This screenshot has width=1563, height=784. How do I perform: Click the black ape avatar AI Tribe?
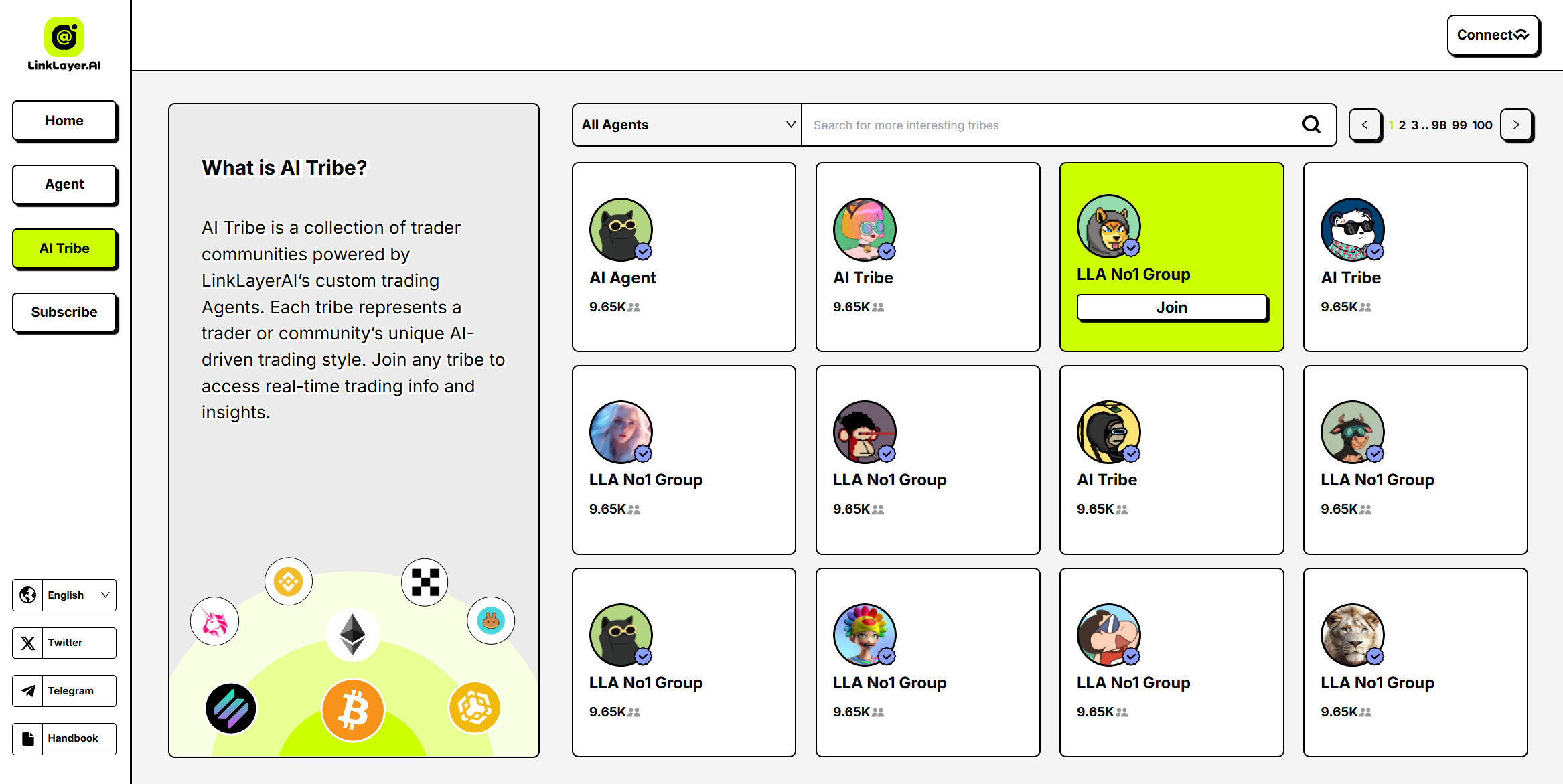coord(1108,432)
